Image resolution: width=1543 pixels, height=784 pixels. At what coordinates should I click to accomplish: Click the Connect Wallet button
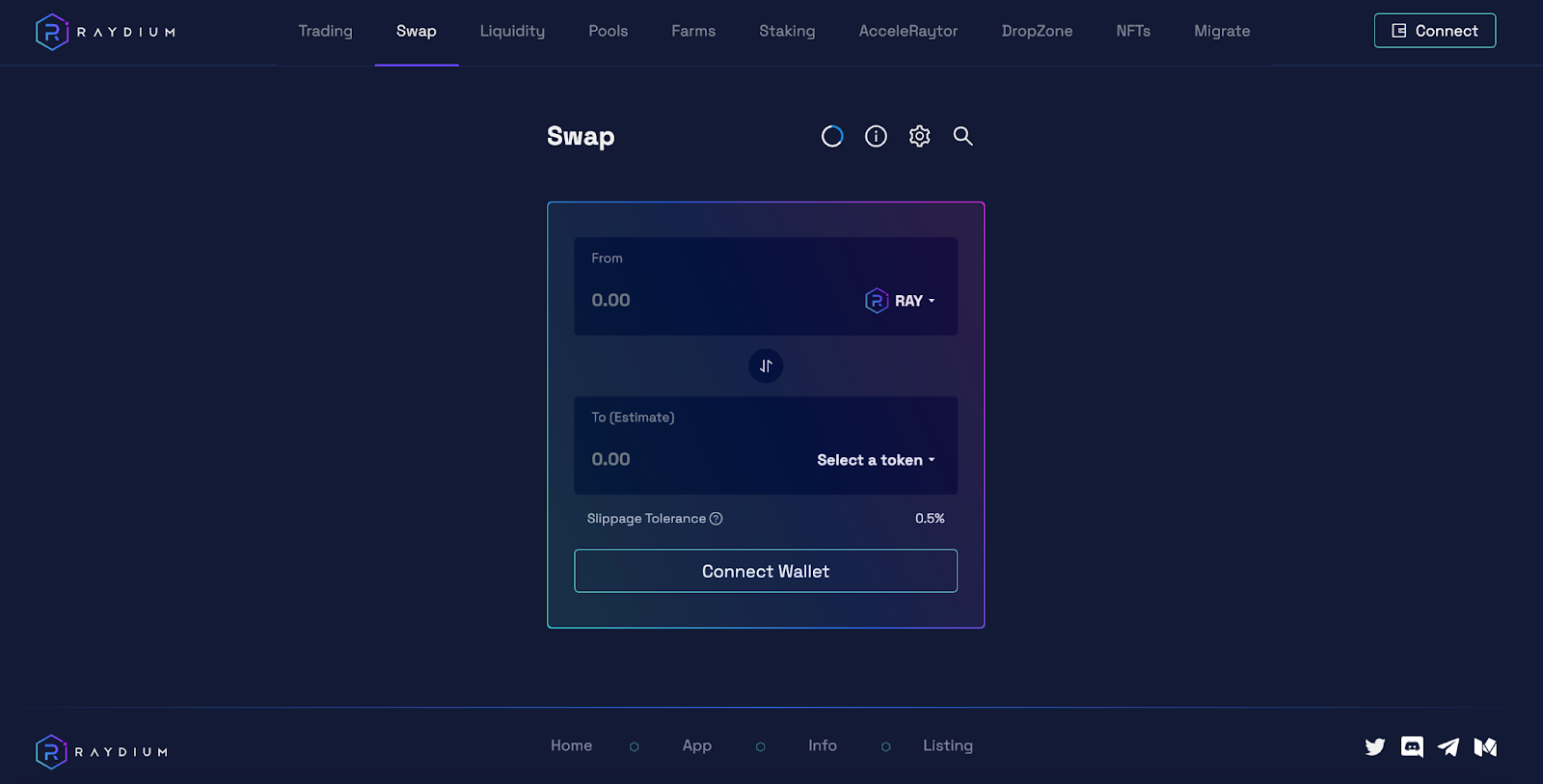coord(766,571)
